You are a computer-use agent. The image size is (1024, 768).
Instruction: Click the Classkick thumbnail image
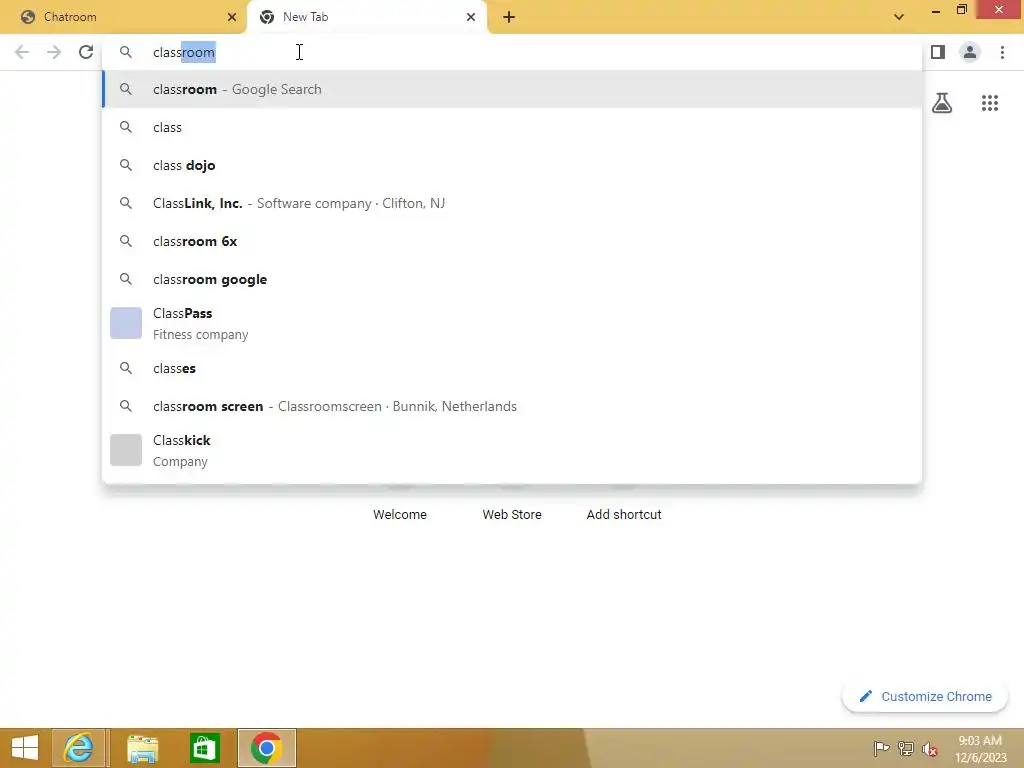126,450
